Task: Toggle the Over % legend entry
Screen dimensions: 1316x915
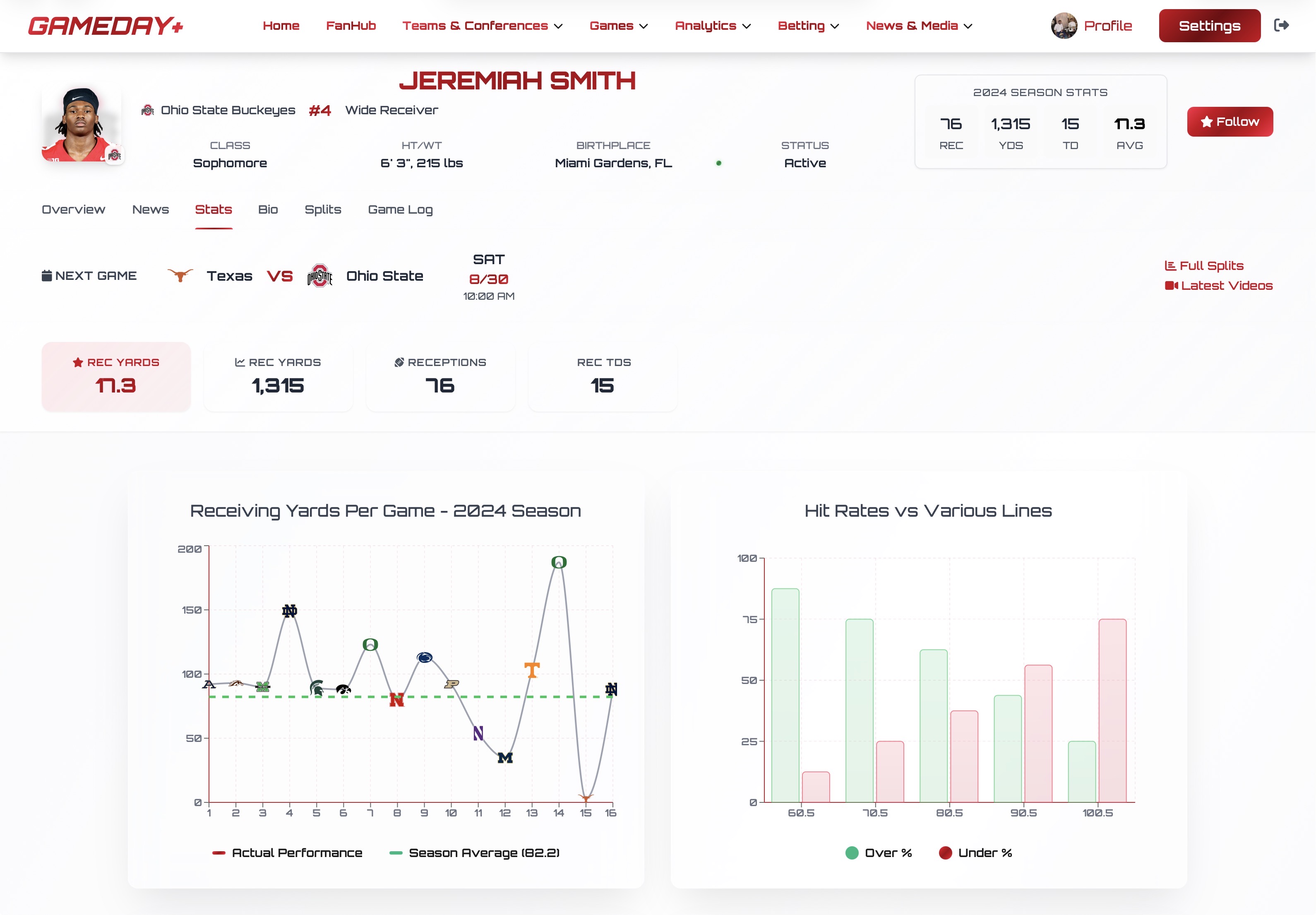Action: (x=879, y=853)
